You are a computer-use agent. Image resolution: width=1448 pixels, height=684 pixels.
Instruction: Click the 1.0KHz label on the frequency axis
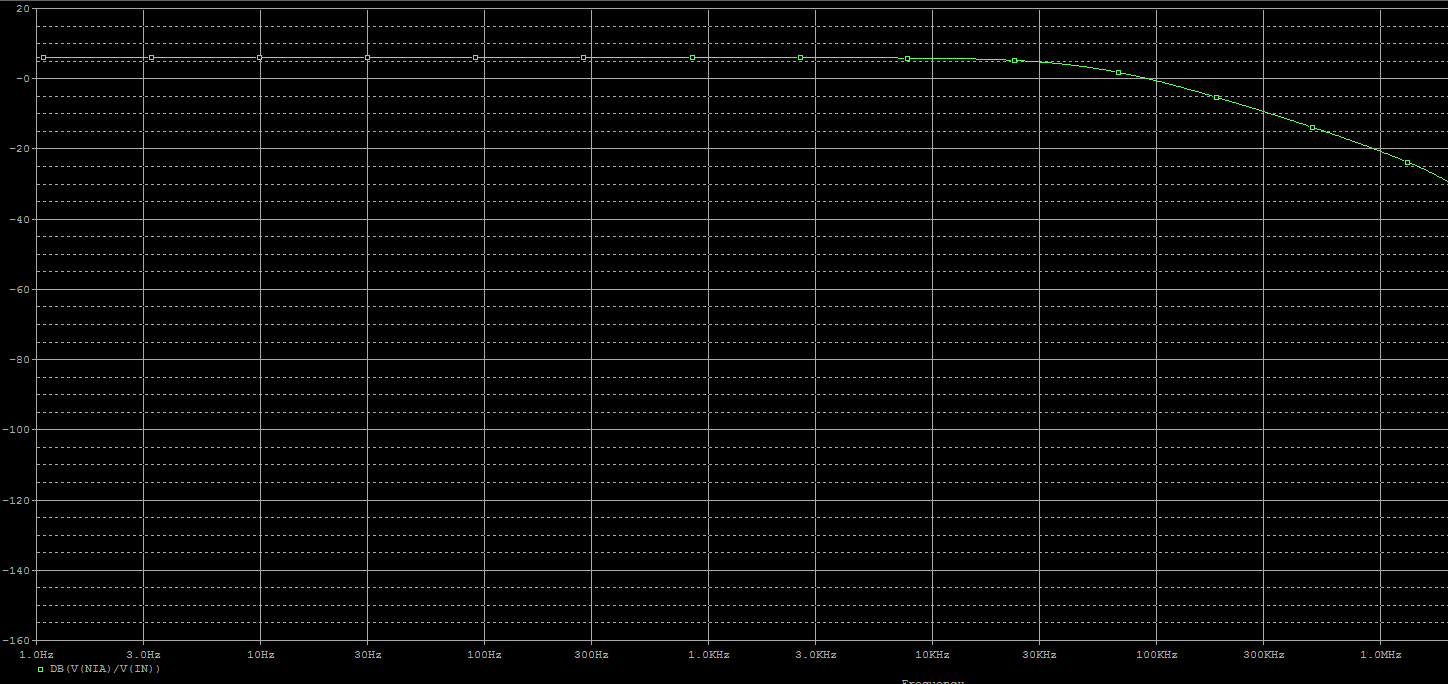(x=708, y=655)
